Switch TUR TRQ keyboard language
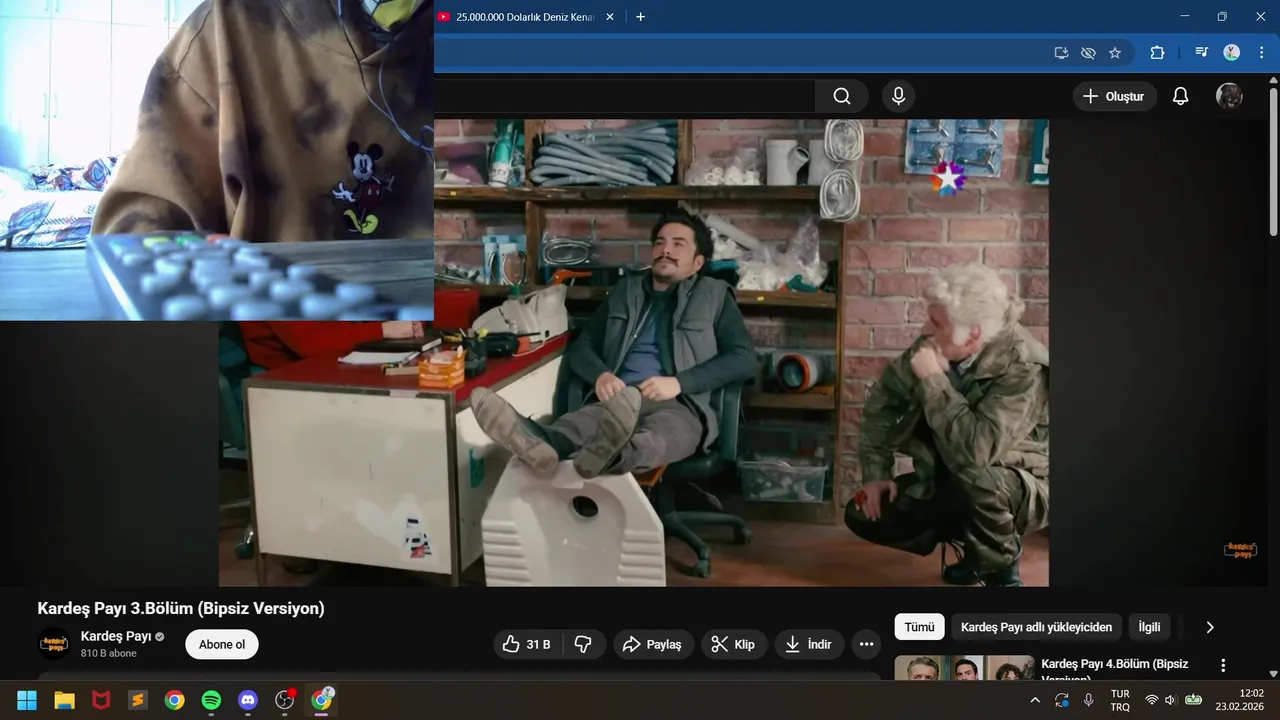The image size is (1280, 720). pyautogui.click(x=1120, y=700)
